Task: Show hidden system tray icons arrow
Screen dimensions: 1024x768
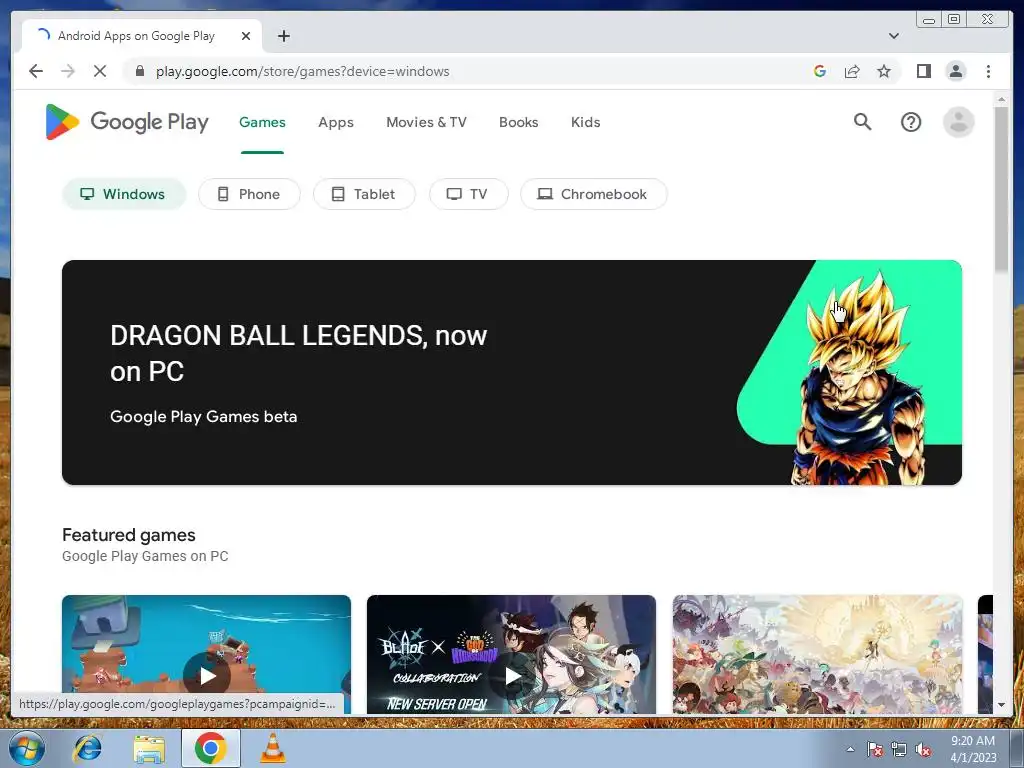Action: (x=850, y=749)
